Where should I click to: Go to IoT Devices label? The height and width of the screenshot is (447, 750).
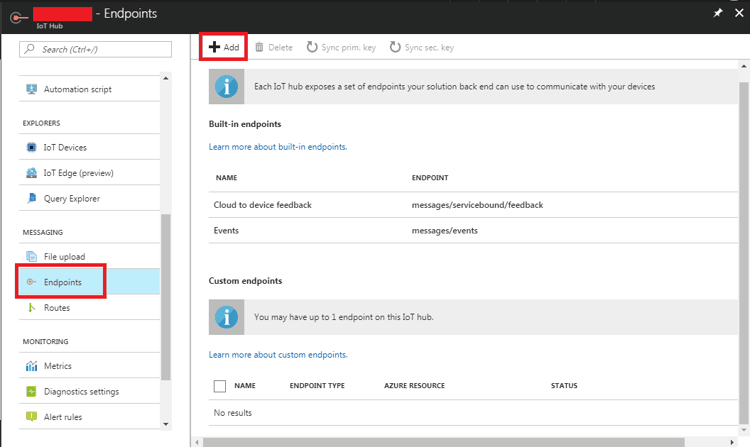[x=65, y=147]
